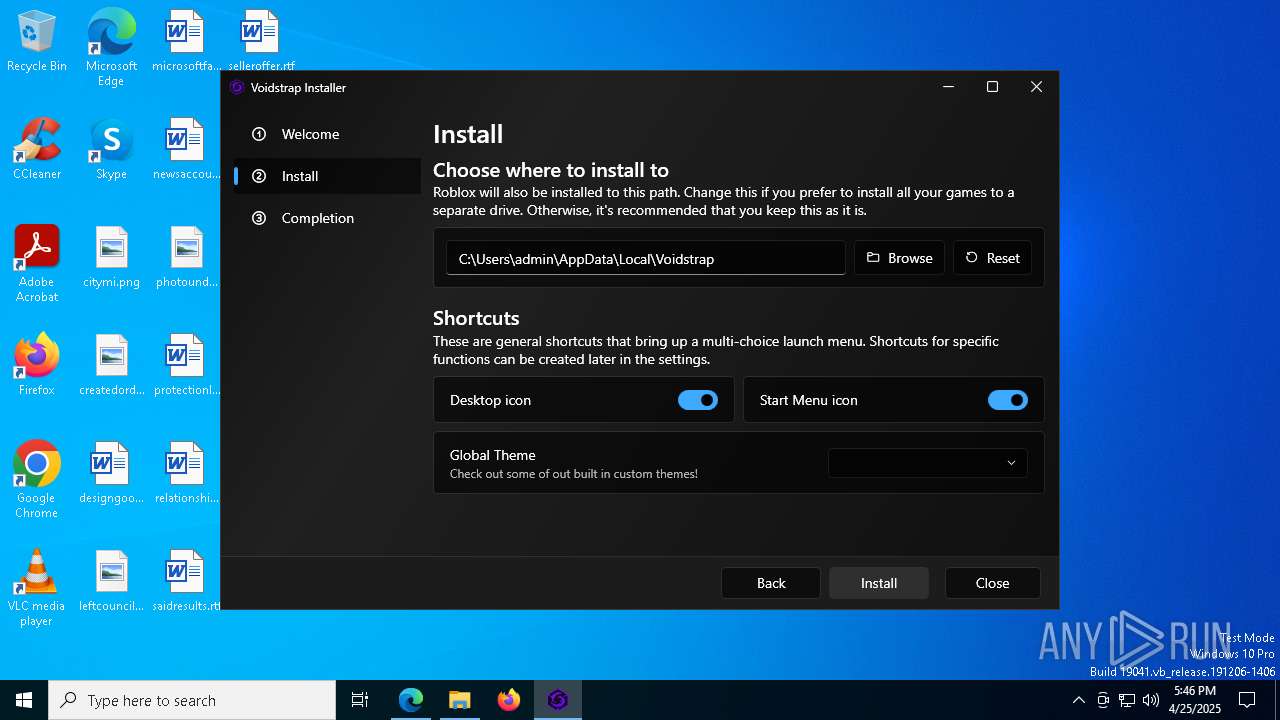This screenshot has width=1280, height=720.
Task: Open the VLC media player desktop icon
Action: click(x=37, y=586)
